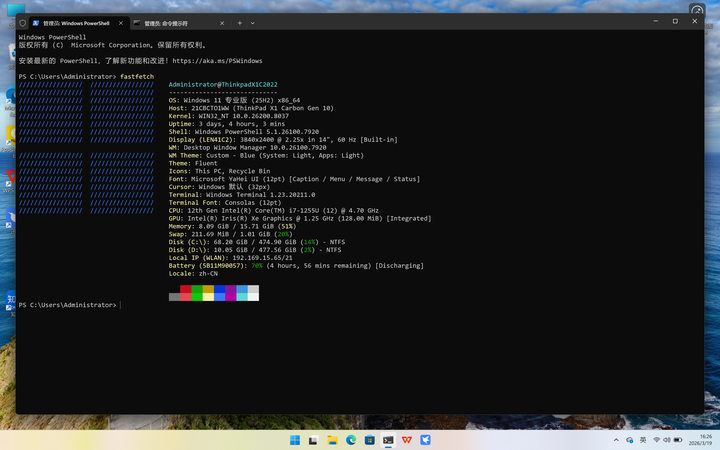Viewport: 720px width, 450px height.
Task: Click the Disk (D:\) usage line
Action: [255, 250]
